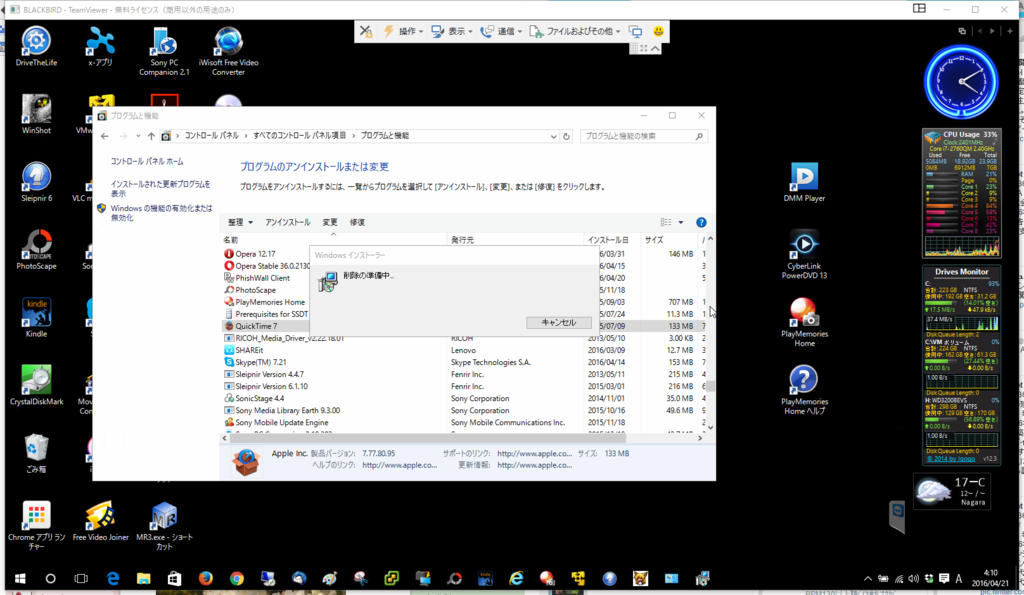Toggle TeamViewer full screen icon
The height and width of the screenshot is (595, 1024).
(x=644, y=48)
